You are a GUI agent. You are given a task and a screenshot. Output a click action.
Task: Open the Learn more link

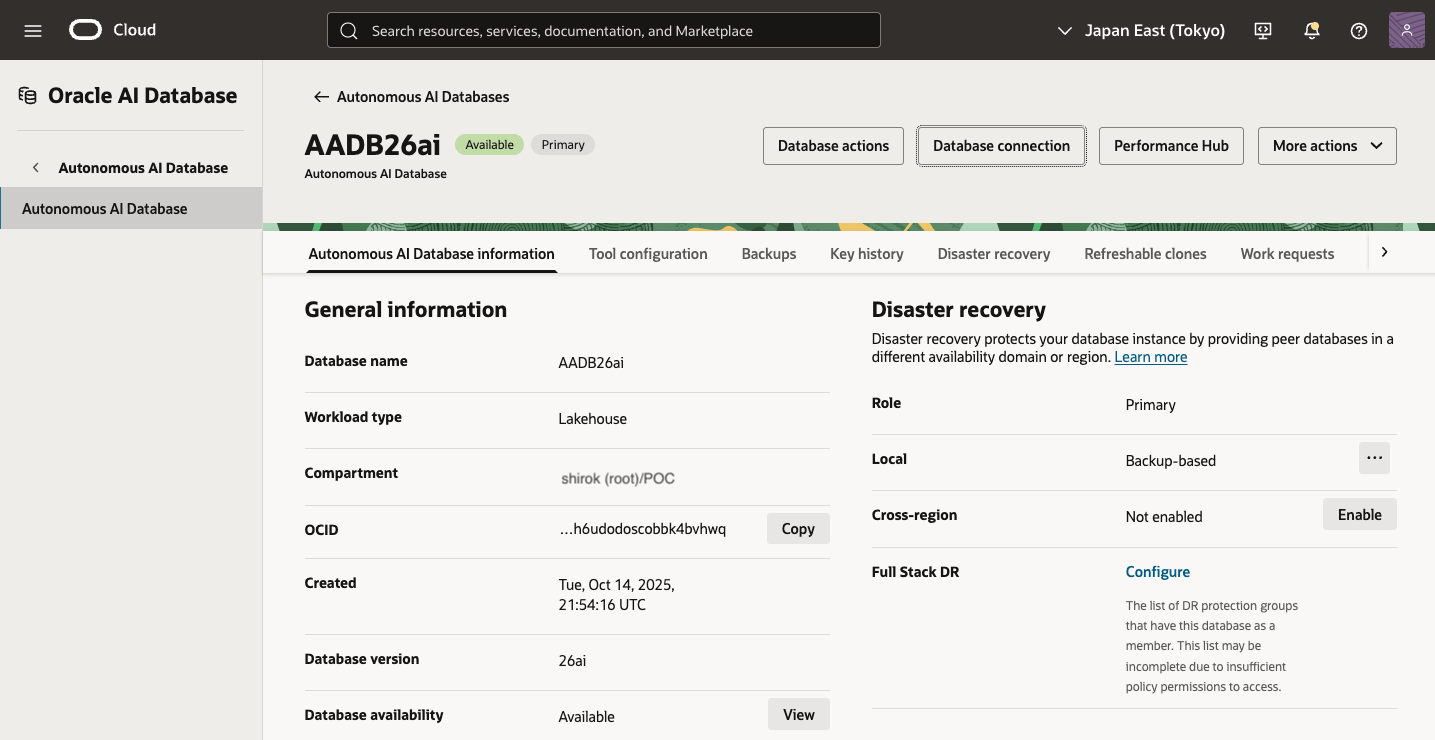coord(1151,357)
